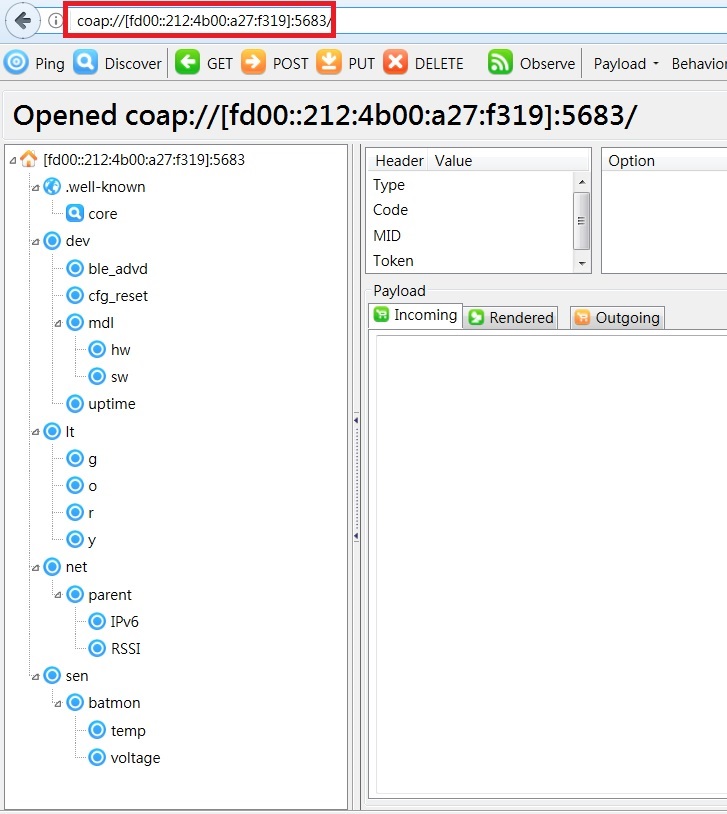This screenshot has width=727, height=814.
Task: Click the core resource search icon
Action: 75,213
